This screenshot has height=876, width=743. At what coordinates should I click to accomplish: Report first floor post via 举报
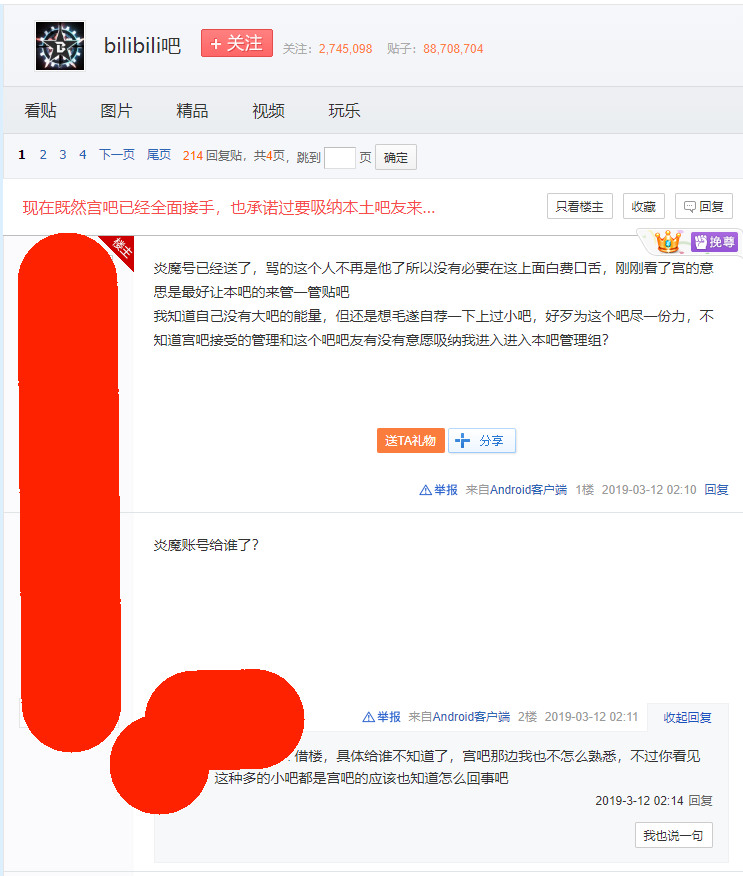click(439, 490)
